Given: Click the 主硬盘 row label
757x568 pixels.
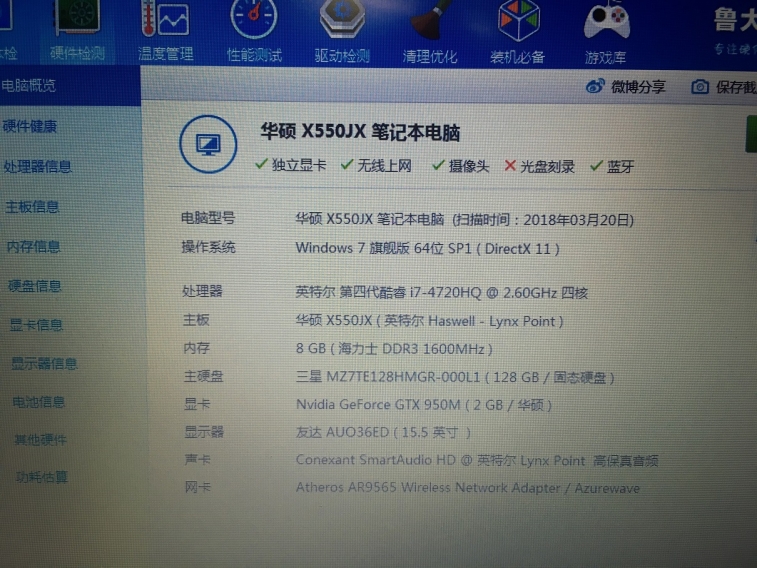Looking at the screenshot, I should coord(203,376).
